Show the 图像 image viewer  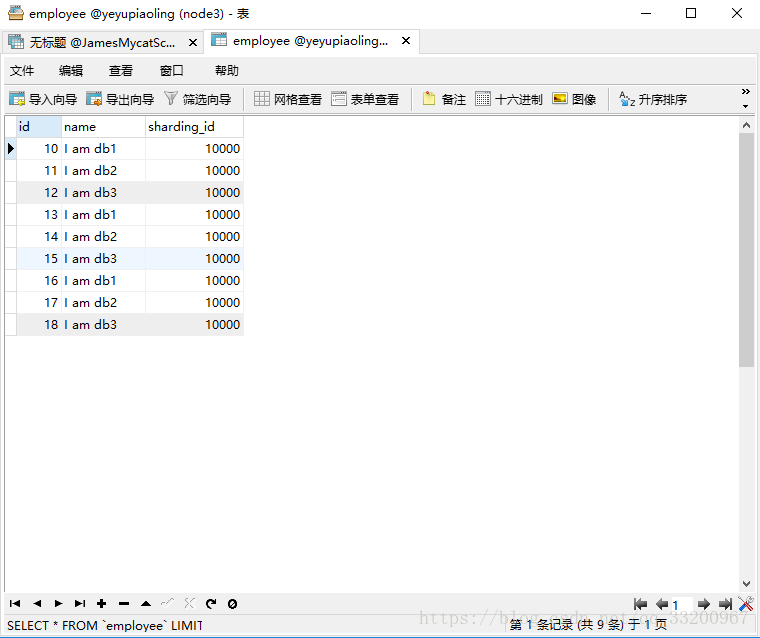click(574, 99)
